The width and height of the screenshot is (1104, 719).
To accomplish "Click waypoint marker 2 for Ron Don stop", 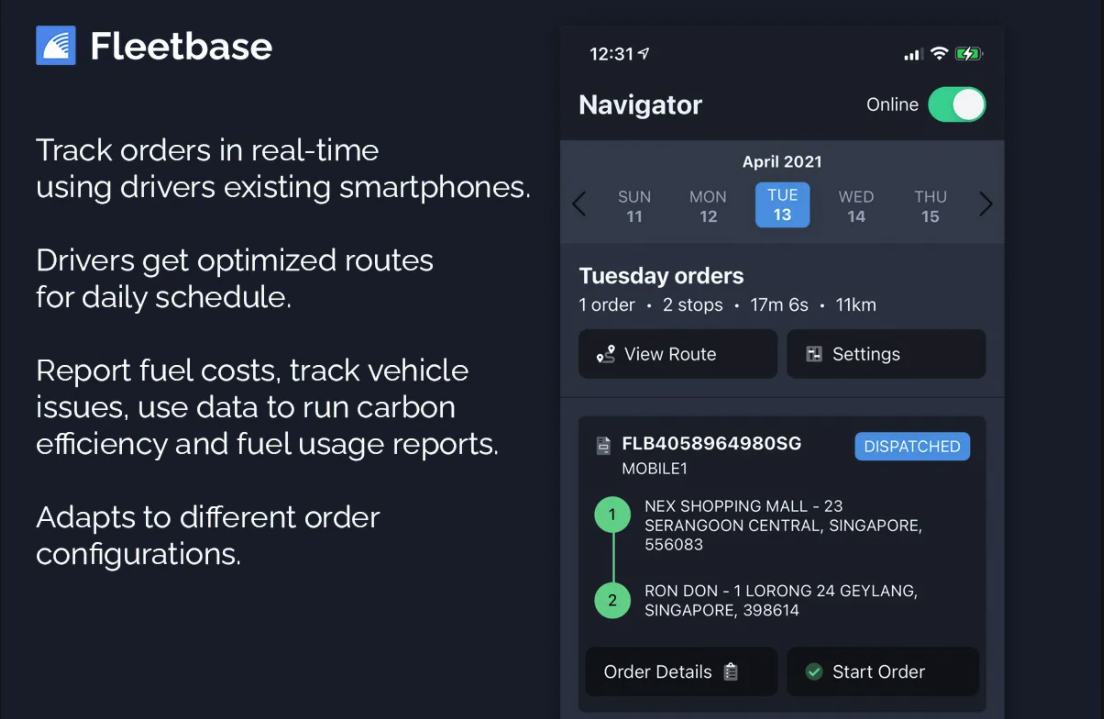I will coord(612,600).
